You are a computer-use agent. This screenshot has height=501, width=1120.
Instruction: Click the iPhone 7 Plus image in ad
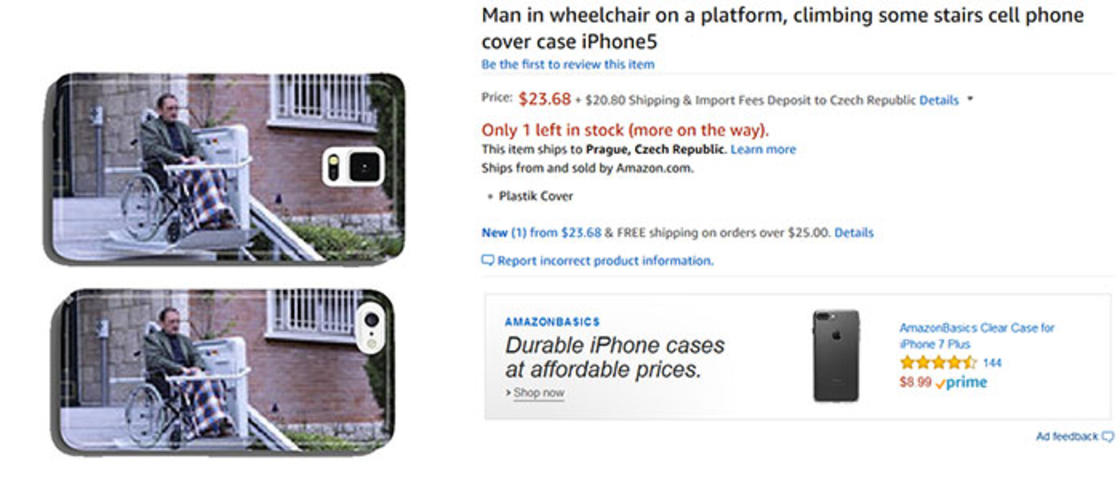click(836, 356)
